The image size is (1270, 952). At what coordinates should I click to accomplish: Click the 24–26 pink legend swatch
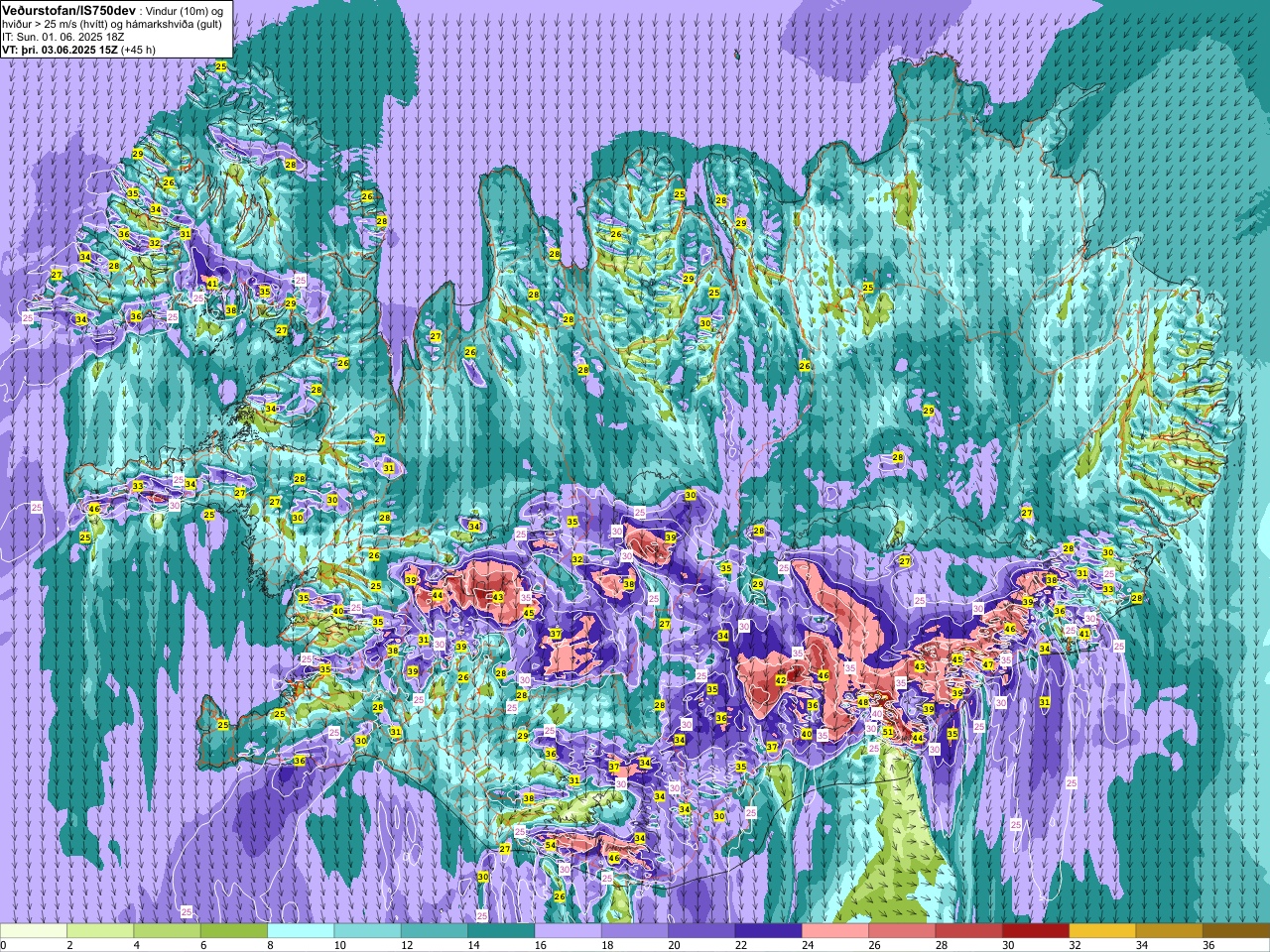point(834,931)
